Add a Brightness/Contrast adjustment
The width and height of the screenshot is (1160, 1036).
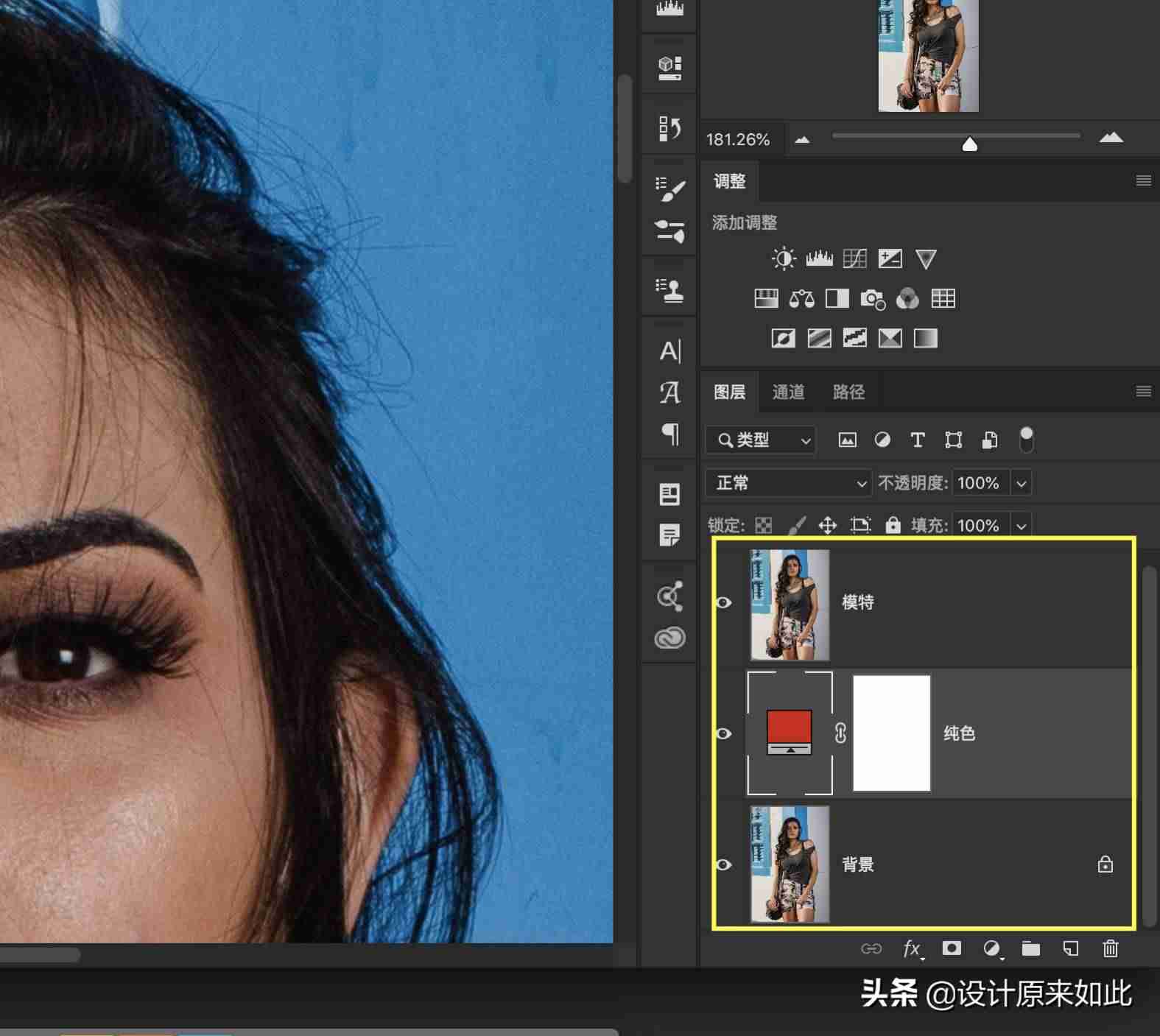(x=784, y=258)
